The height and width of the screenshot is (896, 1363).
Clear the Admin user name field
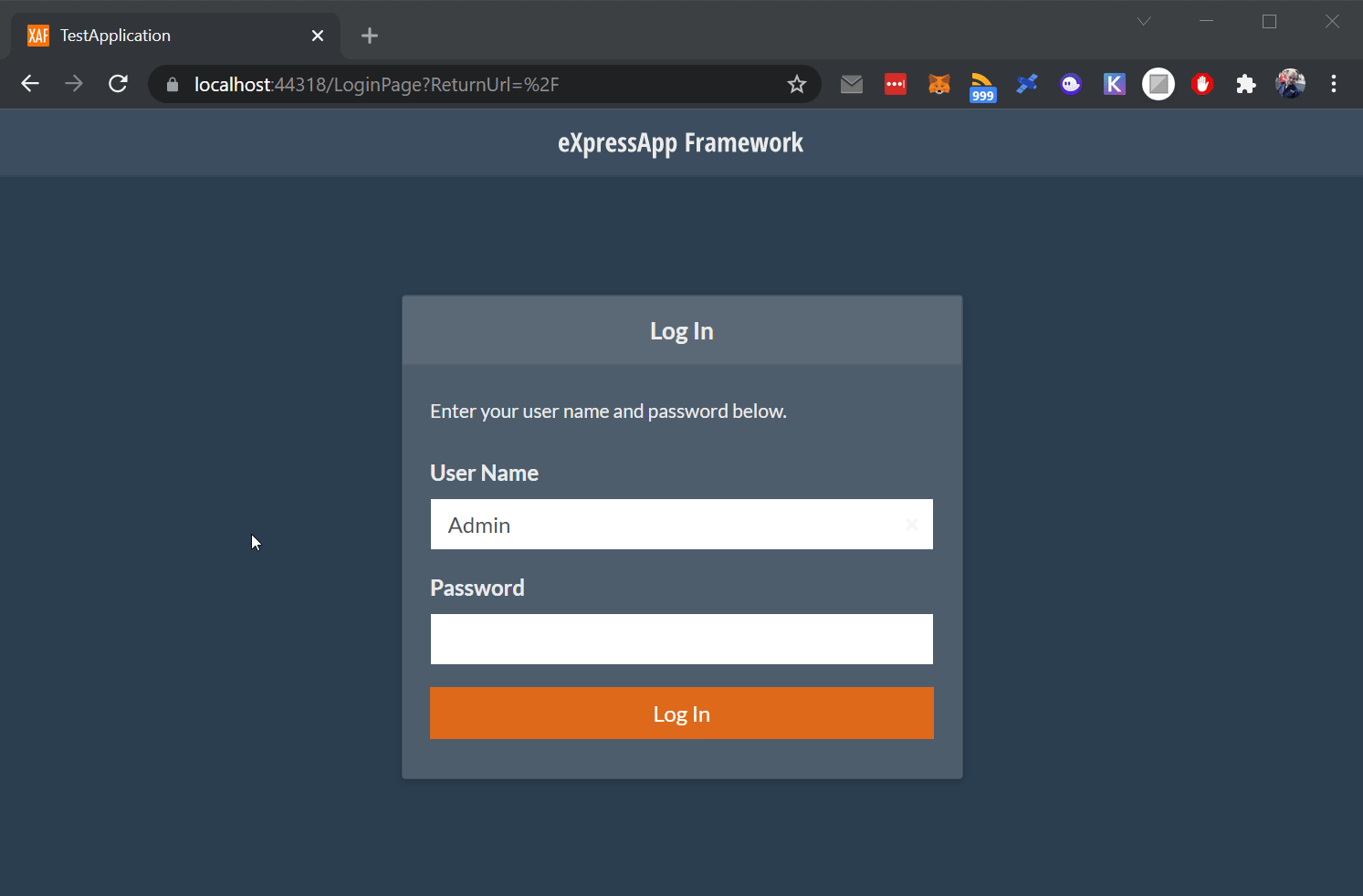coord(912,525)
